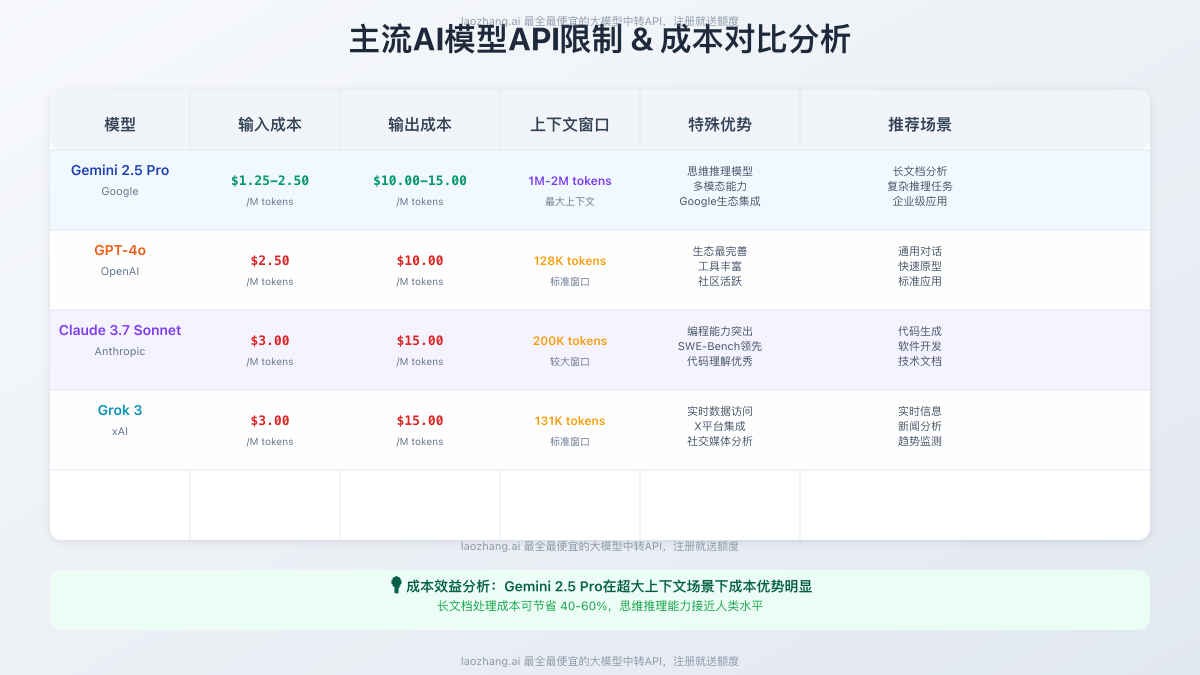The image size is (1200, 675).
Task: Select the Claude 3.7 Sonnet model name
Action: (120, 330)
